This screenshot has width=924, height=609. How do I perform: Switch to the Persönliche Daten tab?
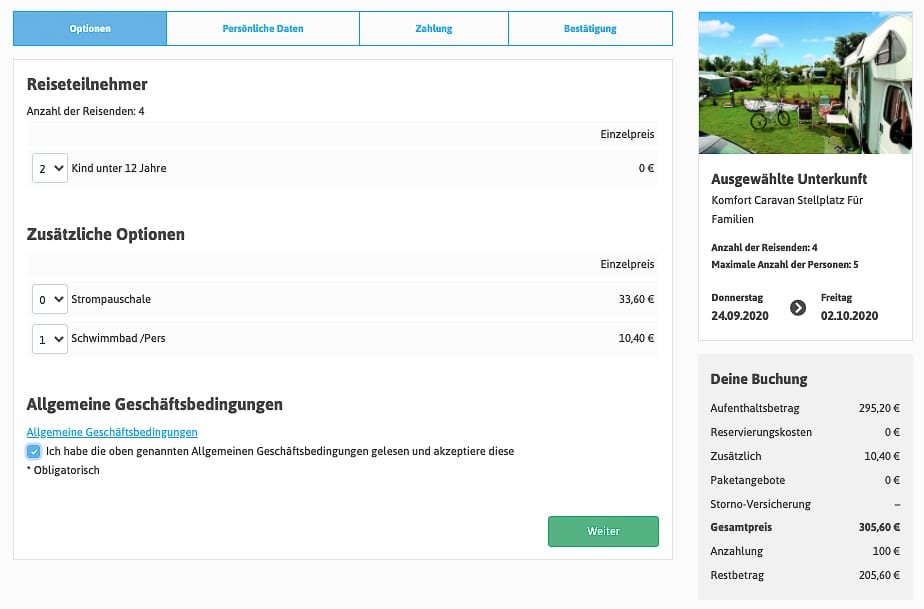(x=263, y=29)
